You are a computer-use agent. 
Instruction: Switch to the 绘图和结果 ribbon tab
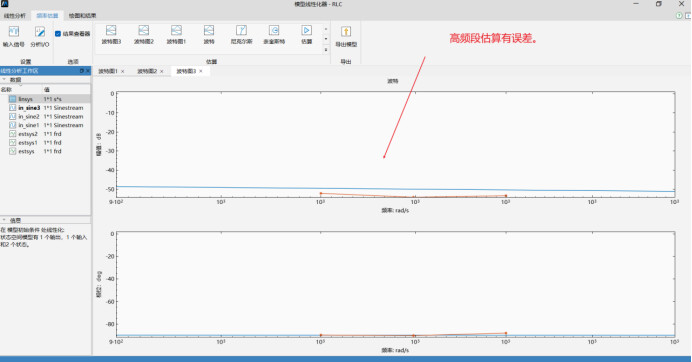tap(82, 15)
